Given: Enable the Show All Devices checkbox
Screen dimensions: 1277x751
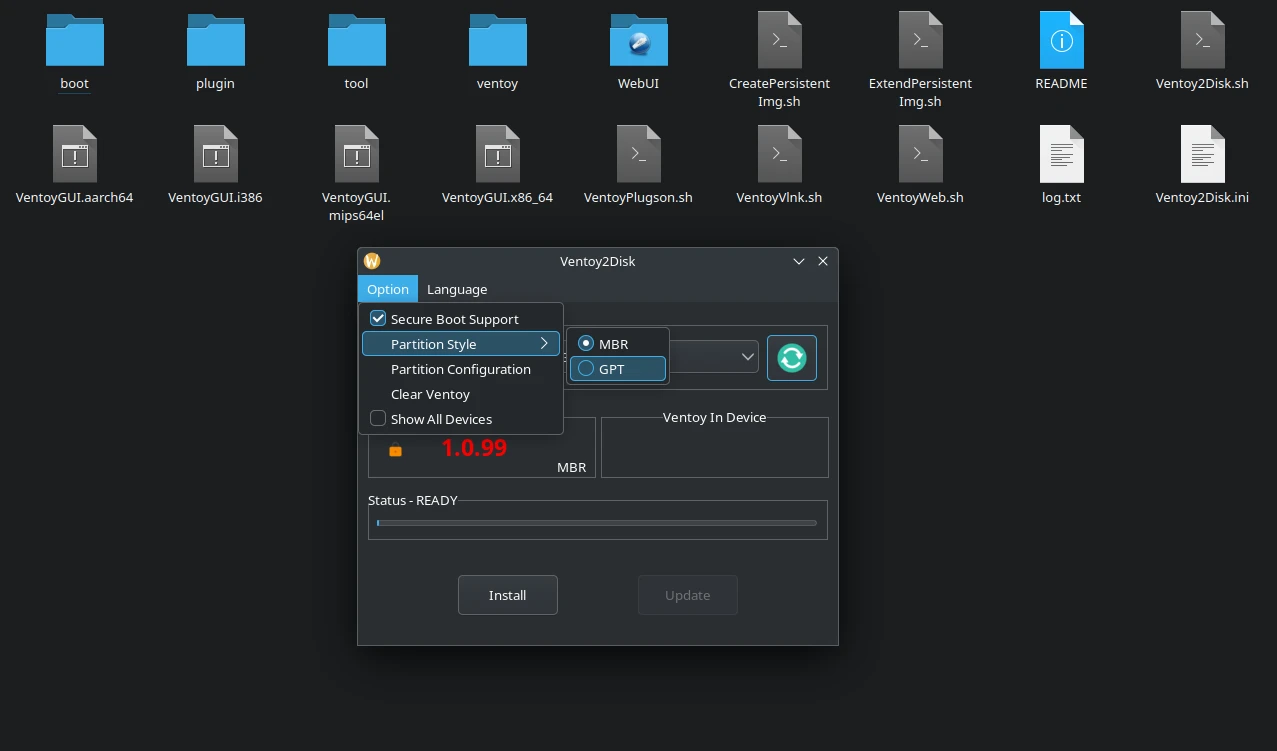Looking at the screenshot, I should 378,419.
